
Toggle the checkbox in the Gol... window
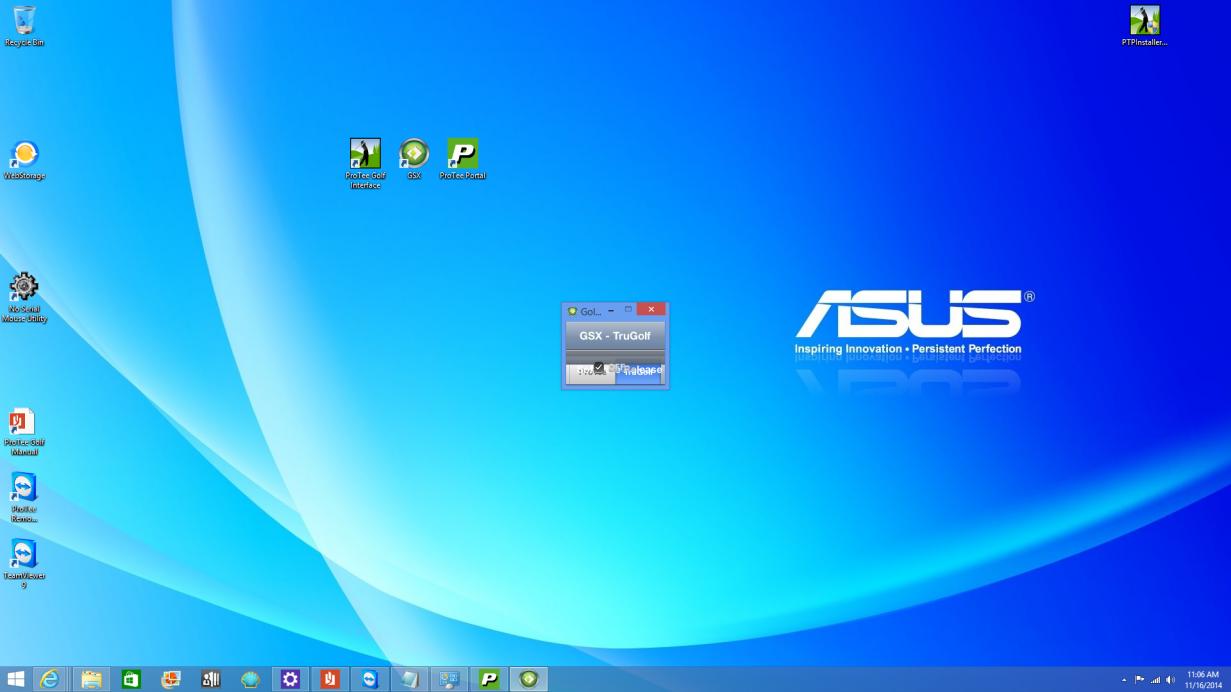598,367
